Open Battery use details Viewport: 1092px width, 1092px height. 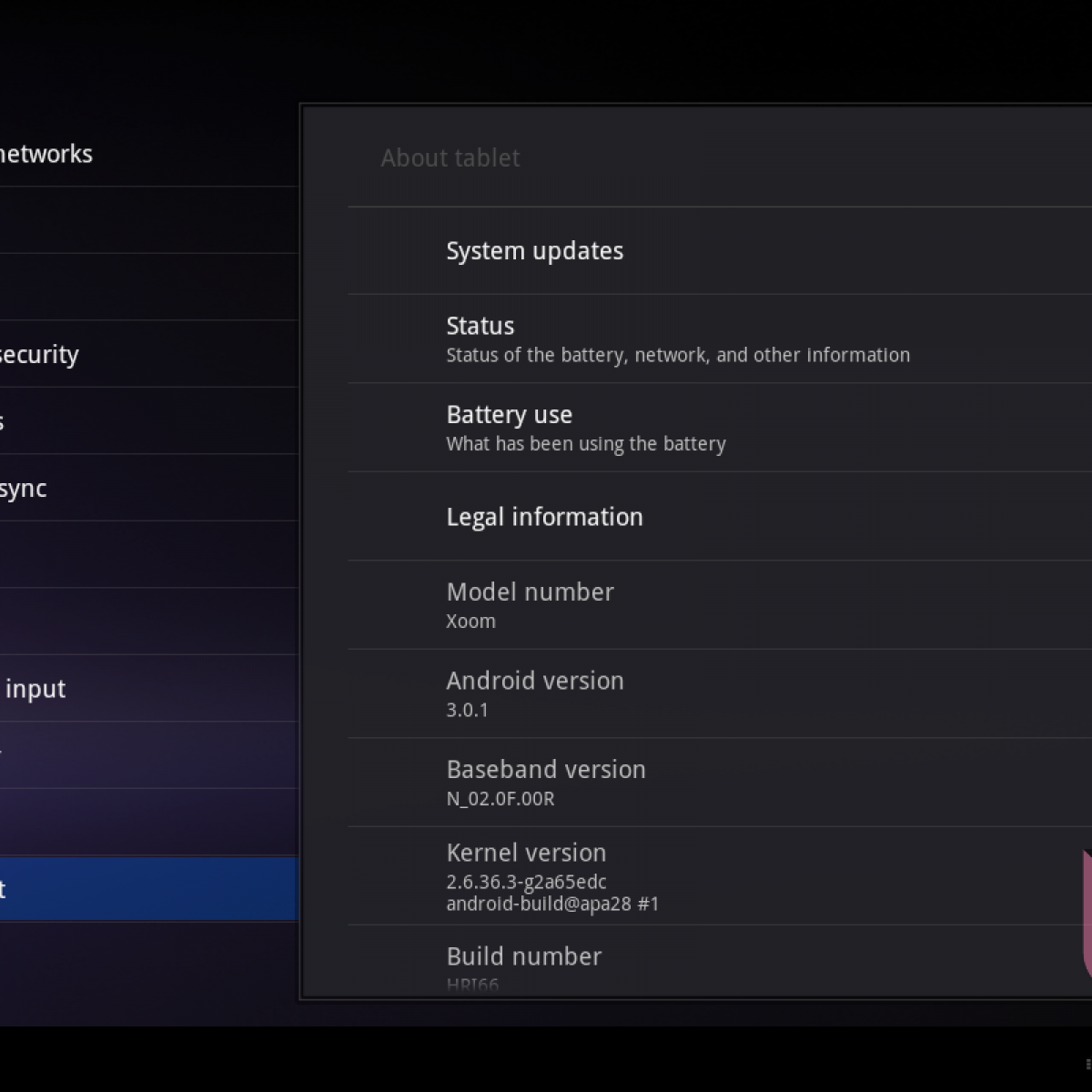click(586, 428)
